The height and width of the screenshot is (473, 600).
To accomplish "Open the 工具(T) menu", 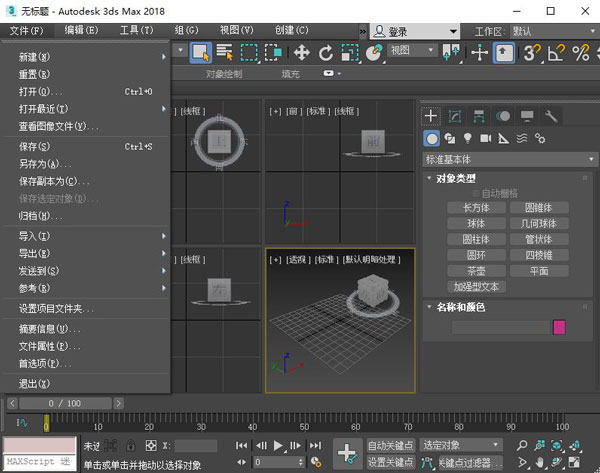I will click(x=136, y=31).
